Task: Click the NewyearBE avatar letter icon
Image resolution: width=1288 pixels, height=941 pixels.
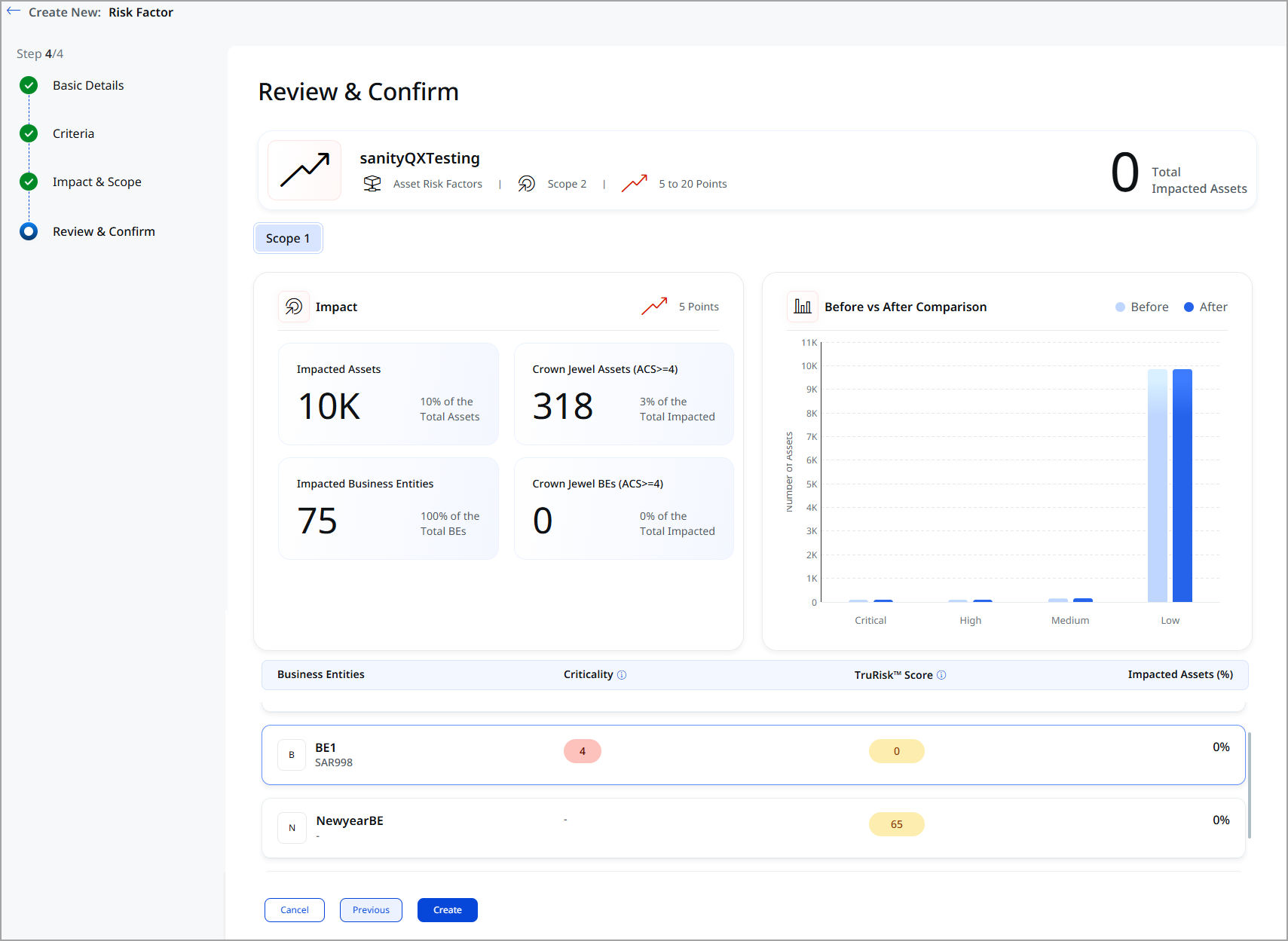Action: tap(292, 828)
